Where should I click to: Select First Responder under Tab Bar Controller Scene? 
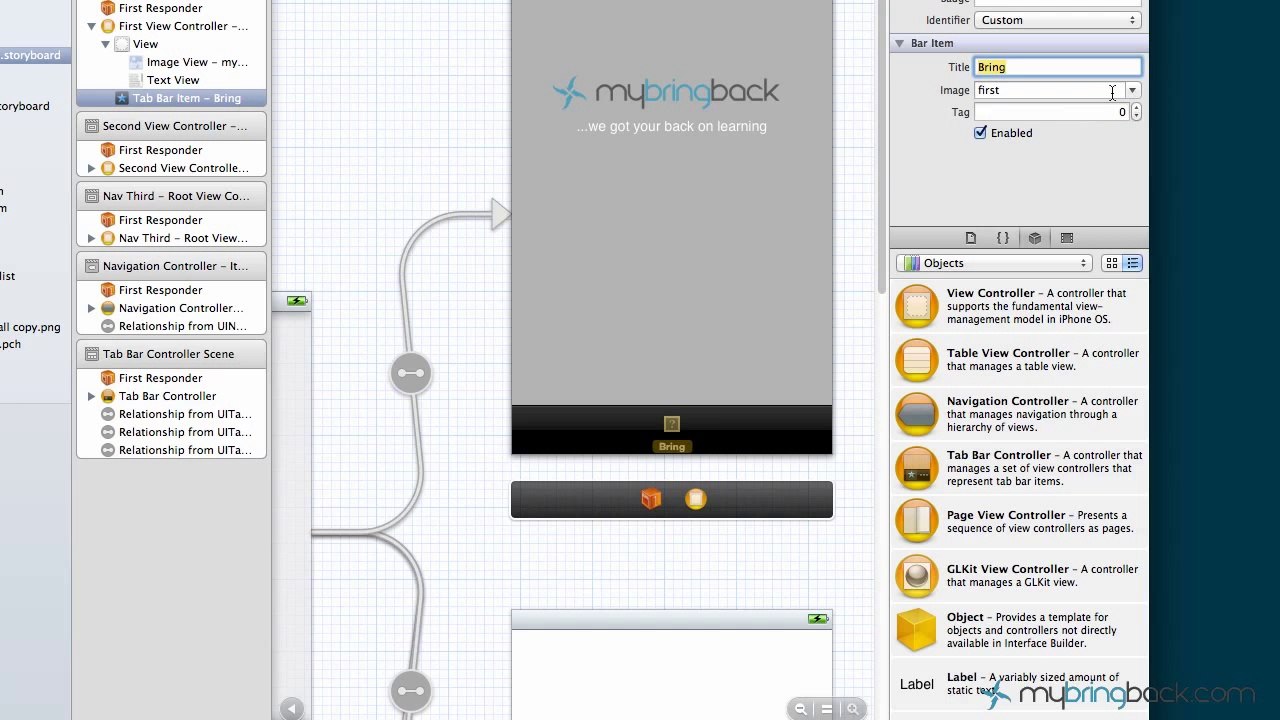(172, 378)
